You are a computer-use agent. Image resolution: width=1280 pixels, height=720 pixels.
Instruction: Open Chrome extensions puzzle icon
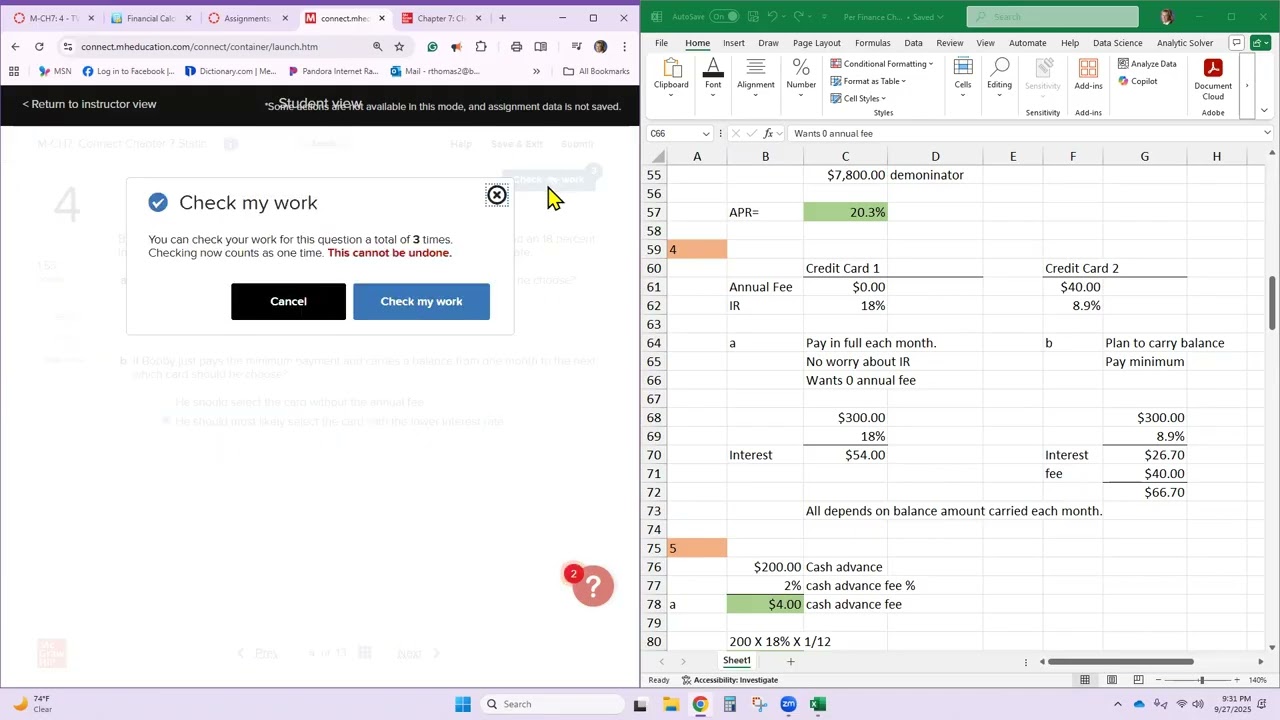click(x=481, y=46)
